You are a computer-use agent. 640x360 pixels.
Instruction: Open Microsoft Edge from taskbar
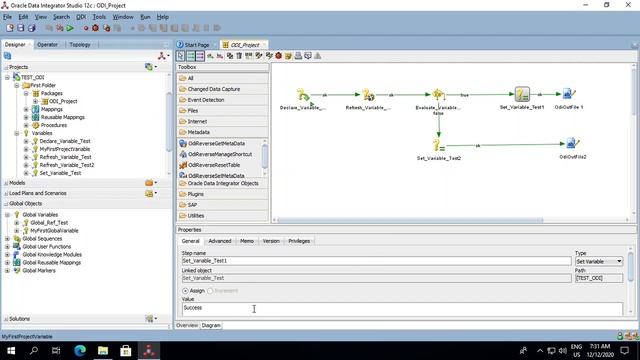tap(80, 351)
